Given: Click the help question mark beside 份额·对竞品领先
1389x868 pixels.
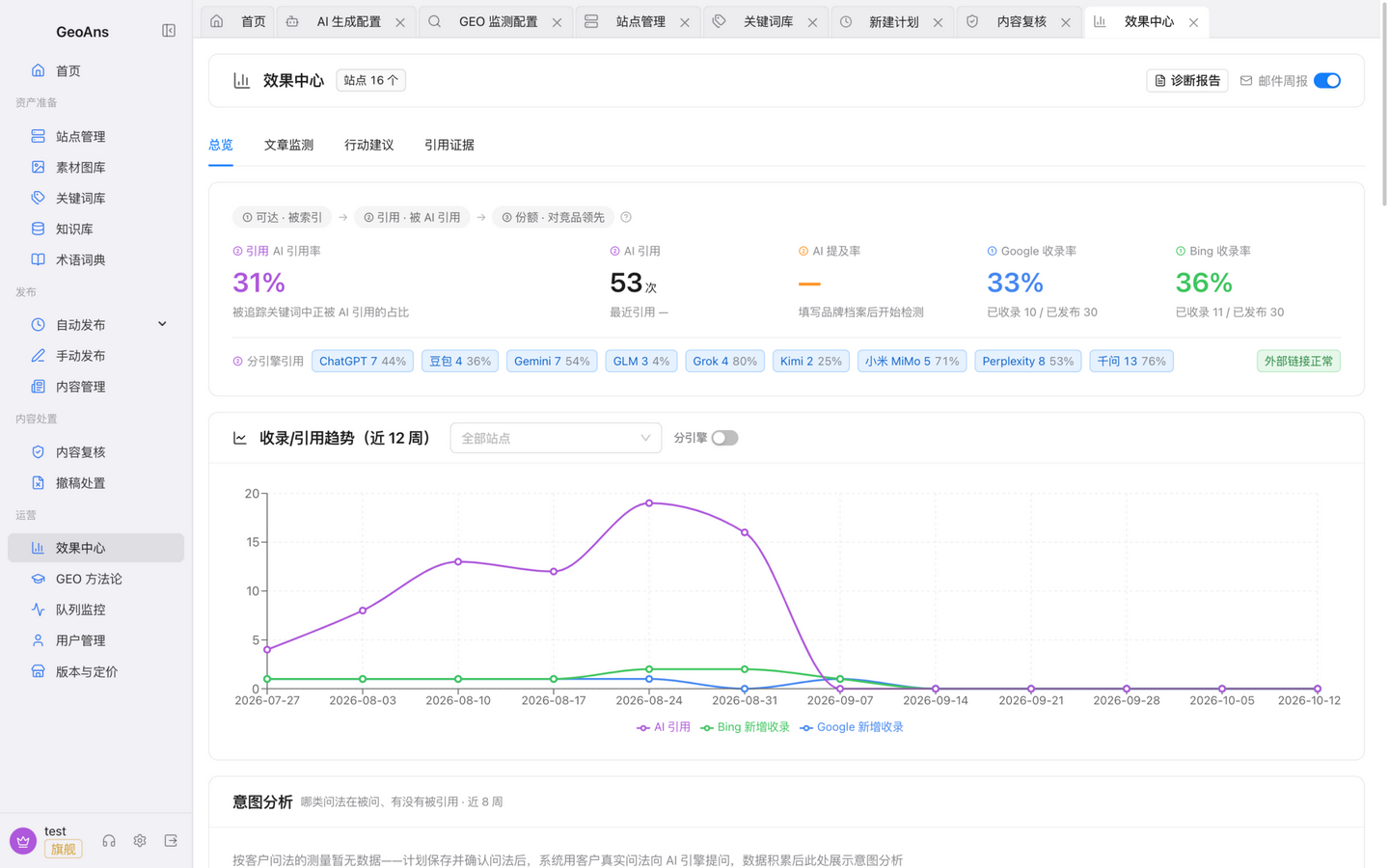Looking at the screenshot, I should click(x=626, y=217).
